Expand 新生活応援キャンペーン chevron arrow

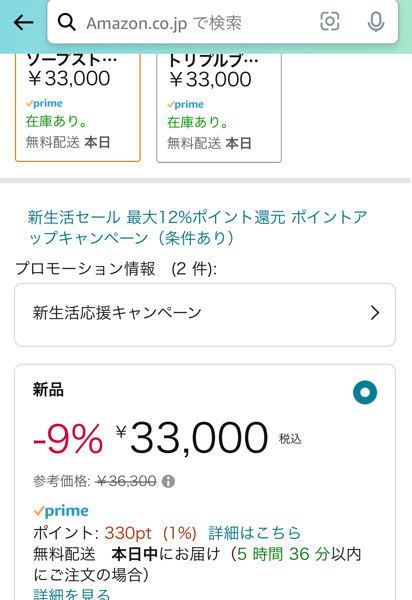375,313
